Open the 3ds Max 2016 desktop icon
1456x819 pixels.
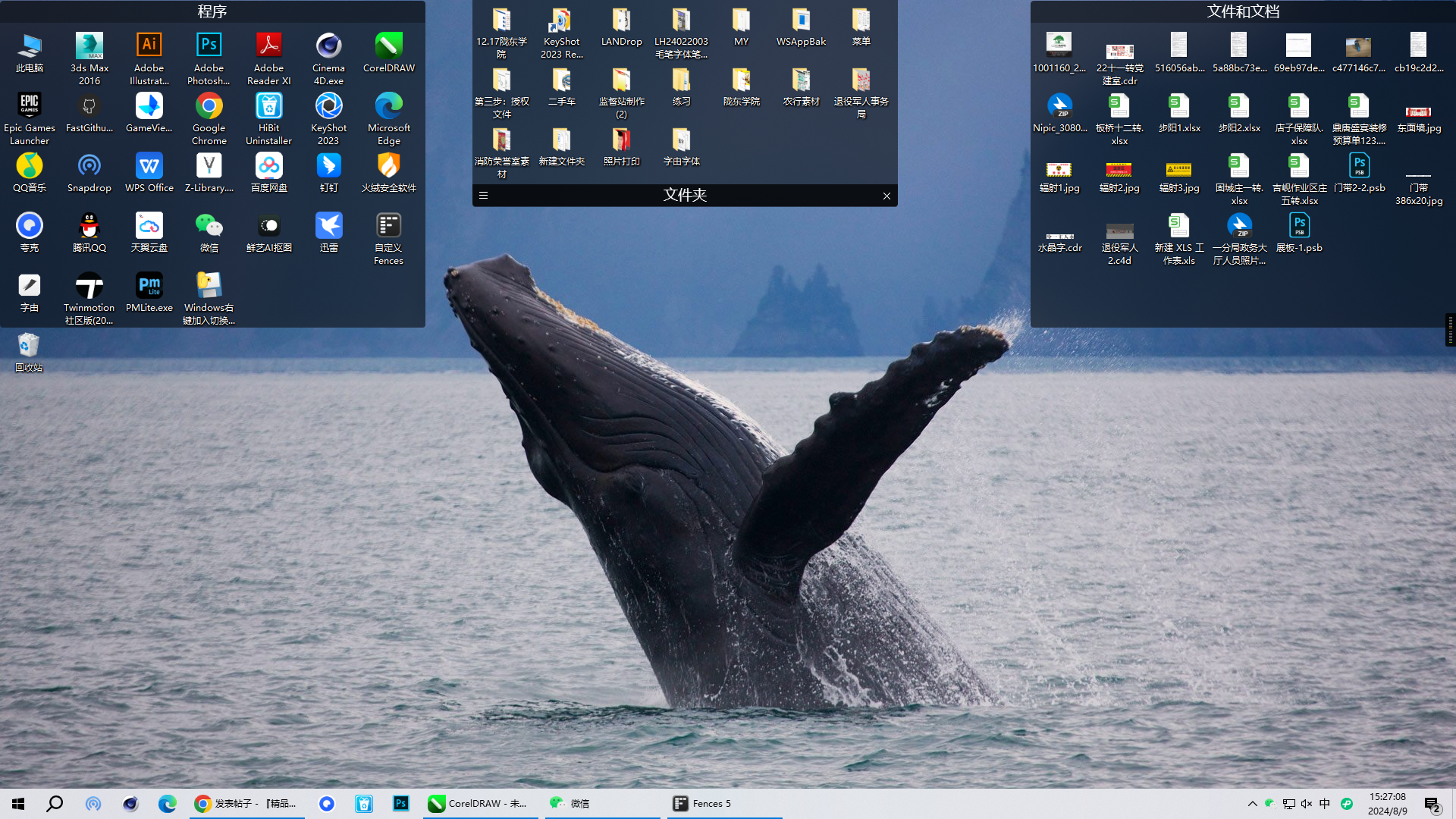click(x=89, y=58)
